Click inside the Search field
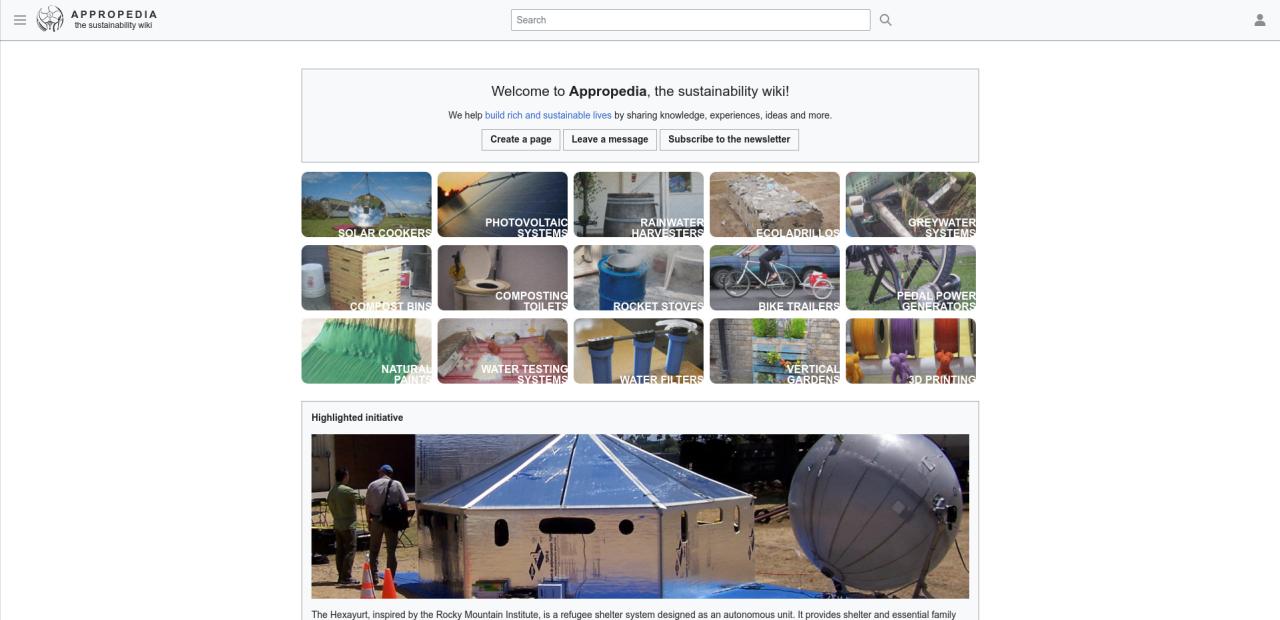1280x620 pixels. point(690,19)
